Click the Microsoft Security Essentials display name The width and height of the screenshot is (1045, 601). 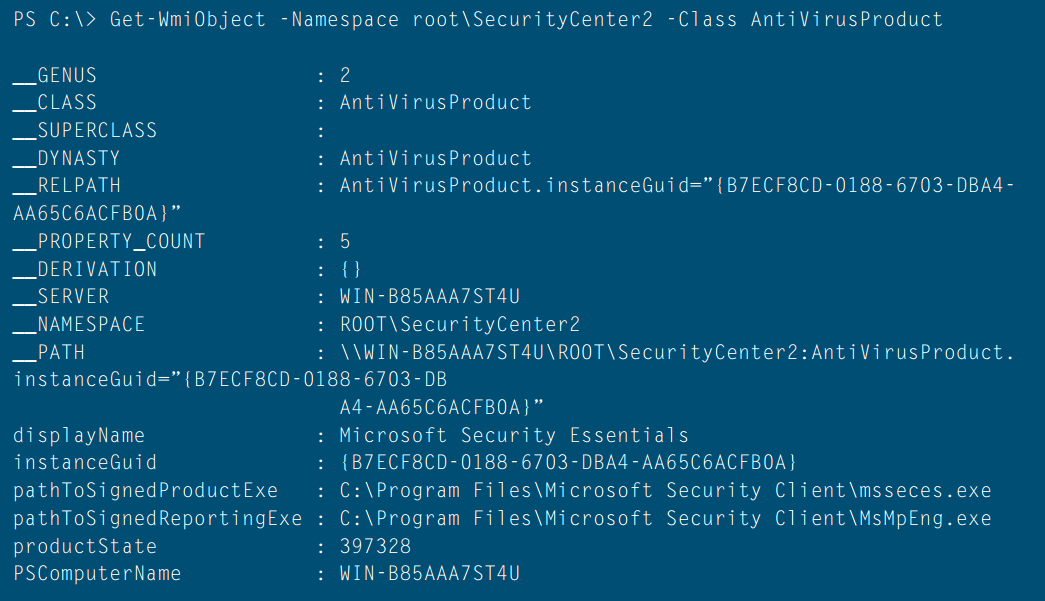tap(514, 435)
